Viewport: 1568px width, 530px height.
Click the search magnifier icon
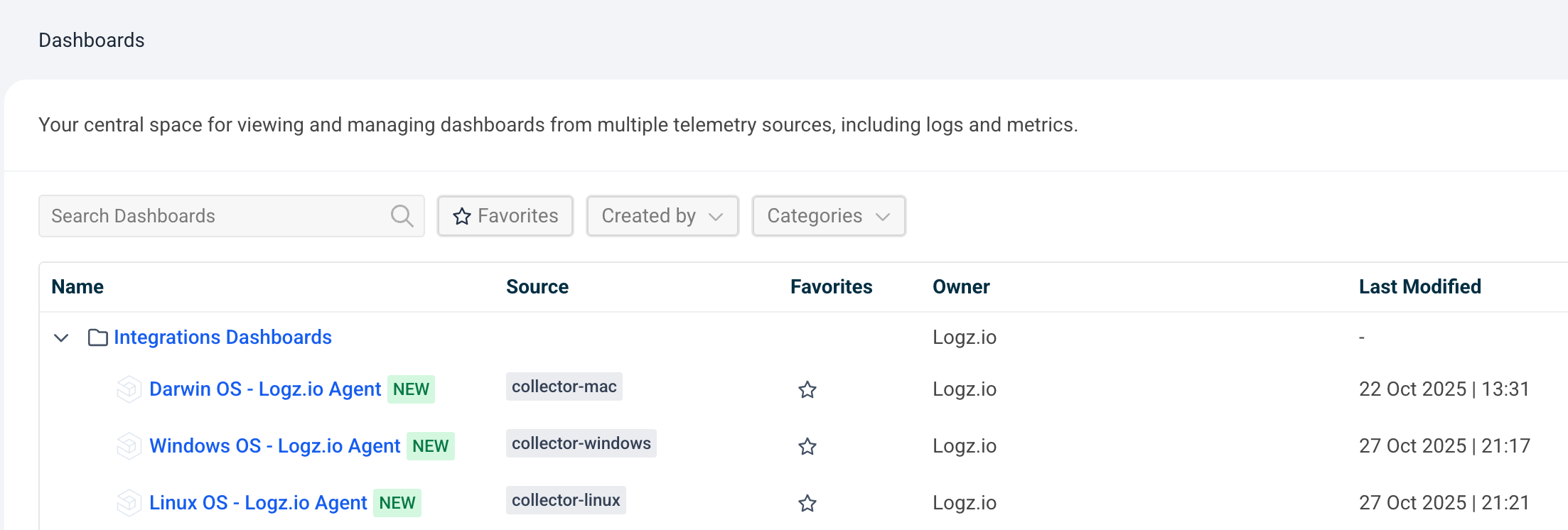tap(402, 216)
